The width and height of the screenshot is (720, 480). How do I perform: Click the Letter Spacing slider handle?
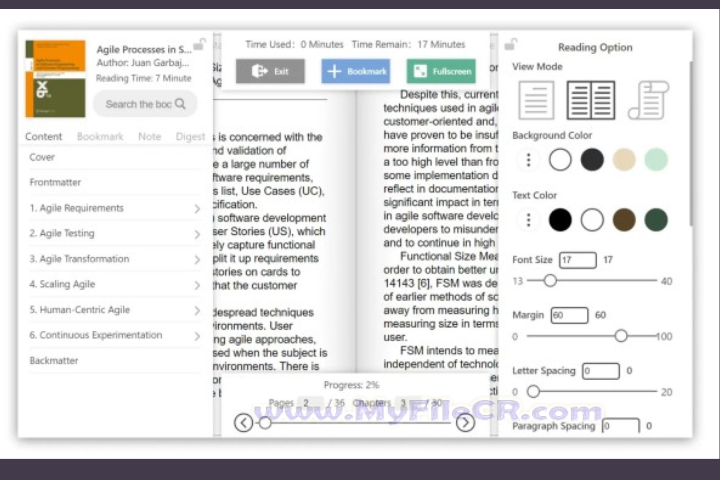click(533, 391)
